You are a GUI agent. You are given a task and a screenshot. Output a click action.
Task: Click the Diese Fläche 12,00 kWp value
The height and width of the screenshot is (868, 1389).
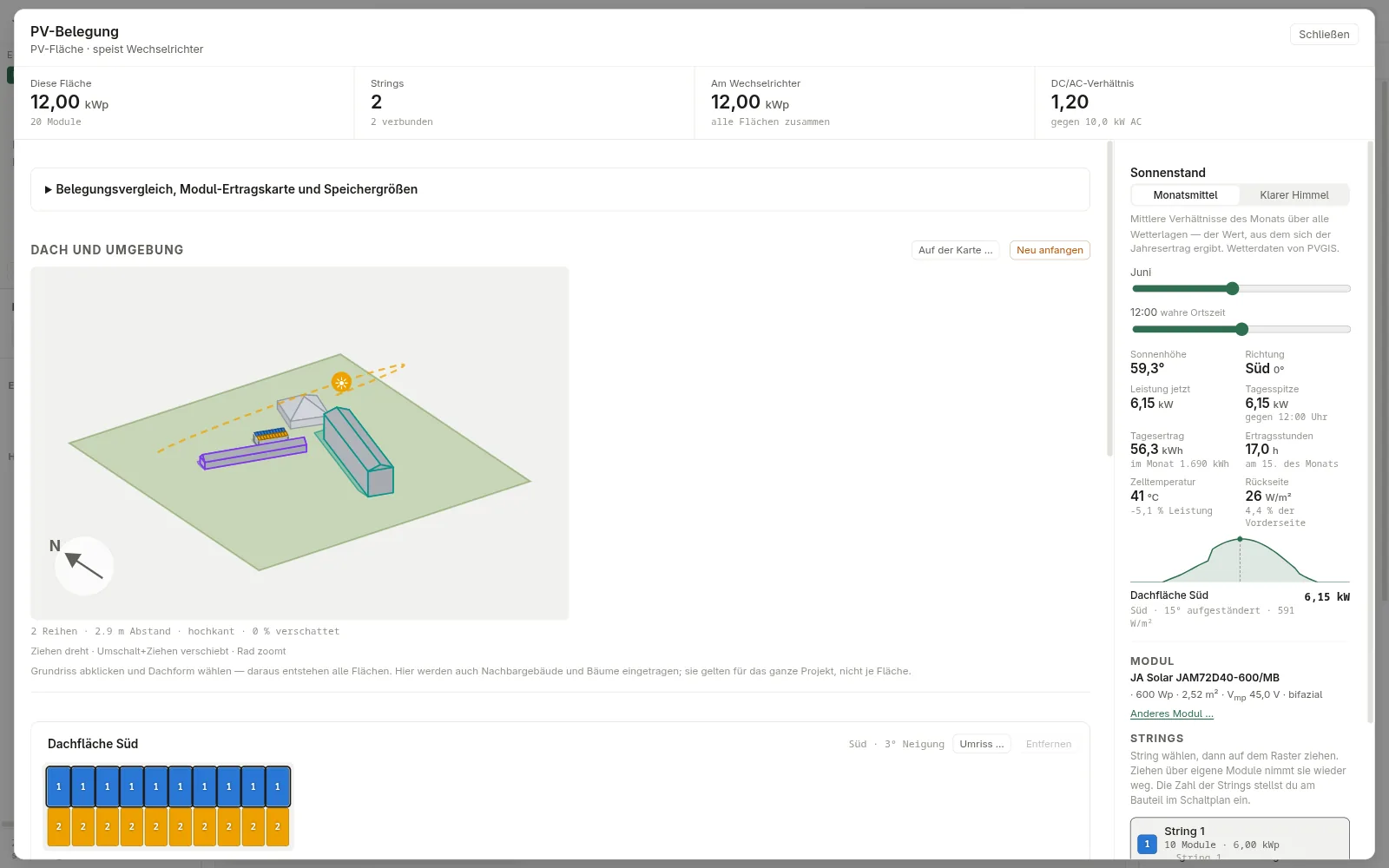(x=69, y=102)
